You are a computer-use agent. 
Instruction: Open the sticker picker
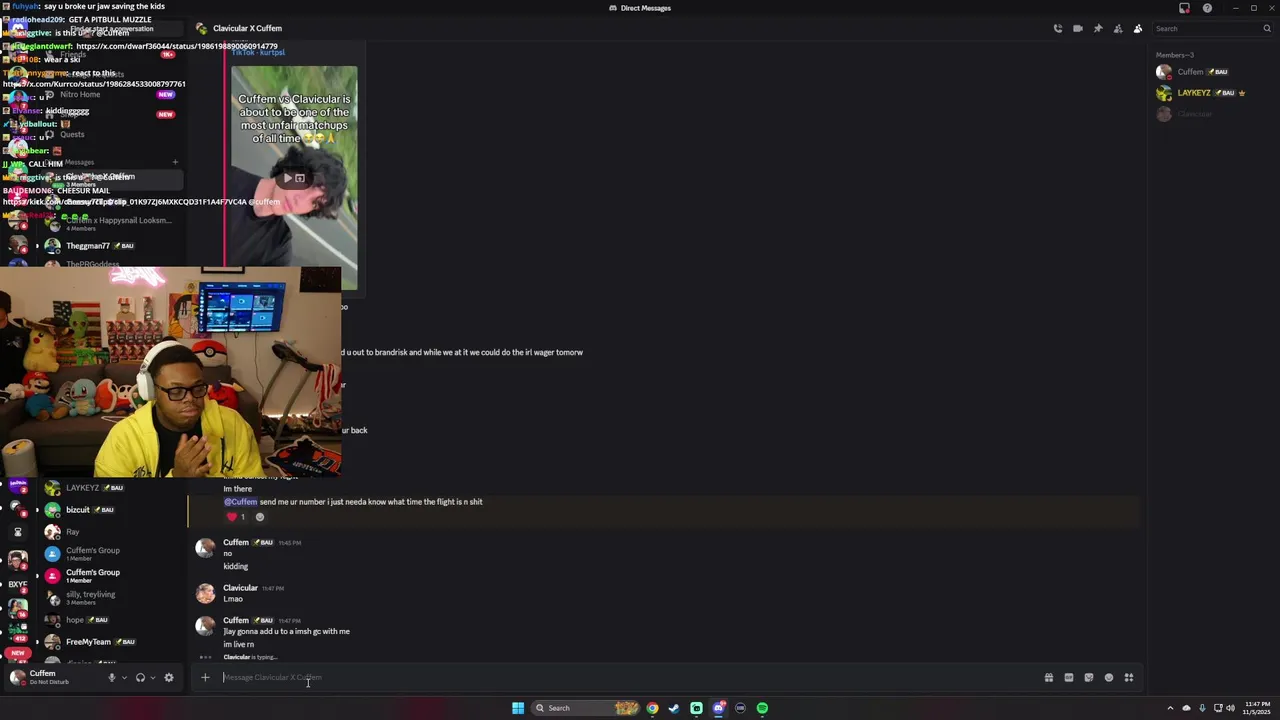point(1089,677)
